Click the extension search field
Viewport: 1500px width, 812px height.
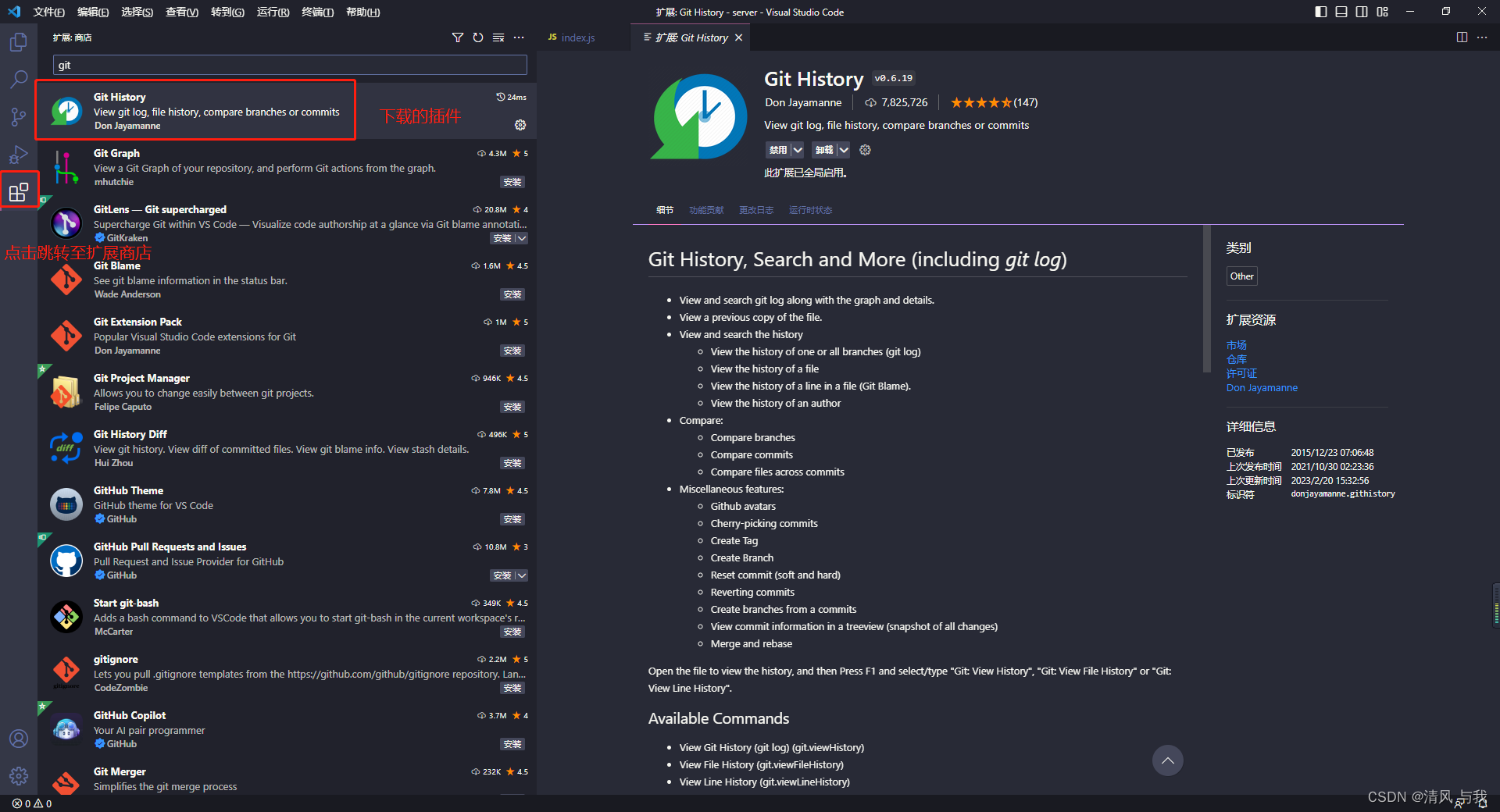coord(290,65)
